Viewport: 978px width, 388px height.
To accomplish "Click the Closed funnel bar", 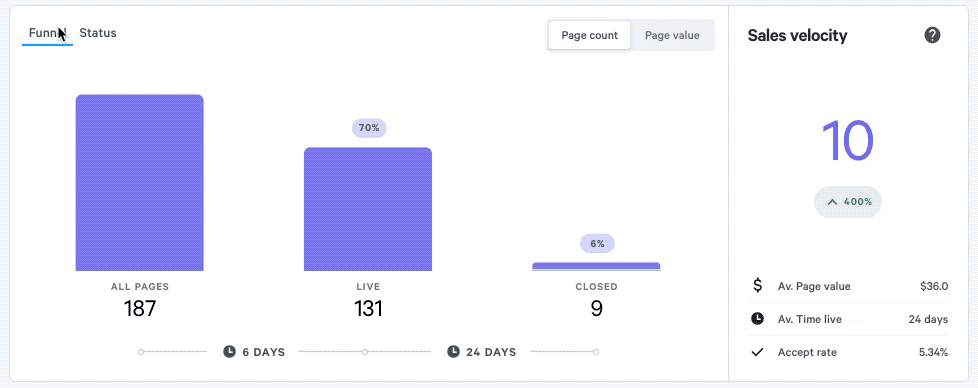I will pos(596,266).
